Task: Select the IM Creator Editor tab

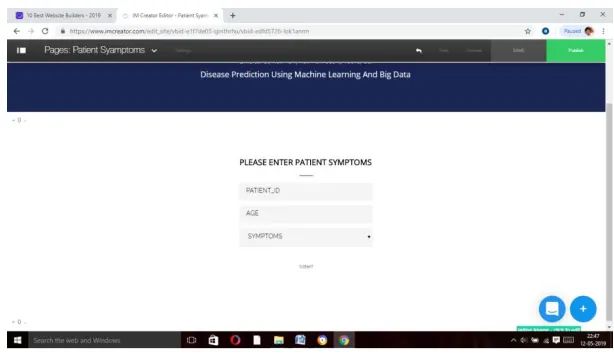Action: (170, 16)
